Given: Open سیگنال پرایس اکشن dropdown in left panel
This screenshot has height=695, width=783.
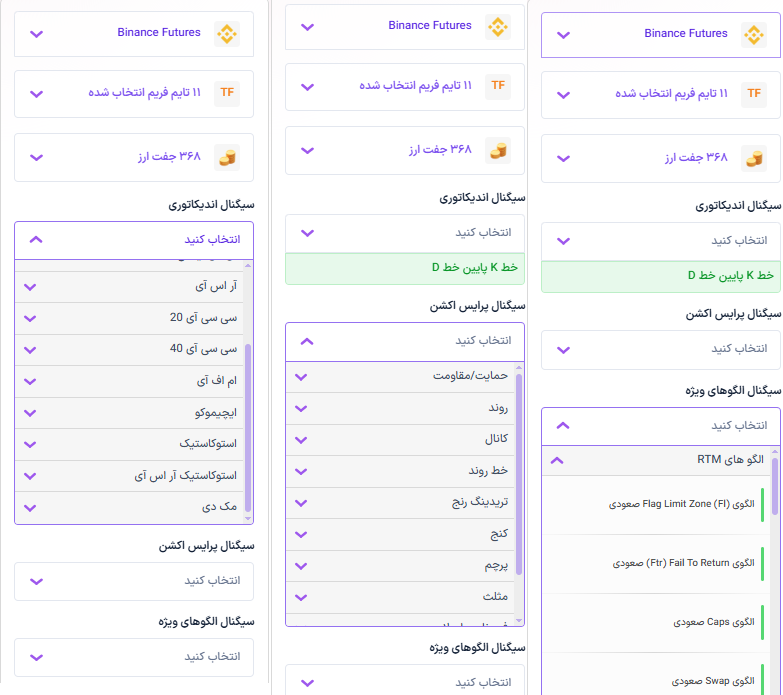Looking at the screenshot, I should pos(134,581).
